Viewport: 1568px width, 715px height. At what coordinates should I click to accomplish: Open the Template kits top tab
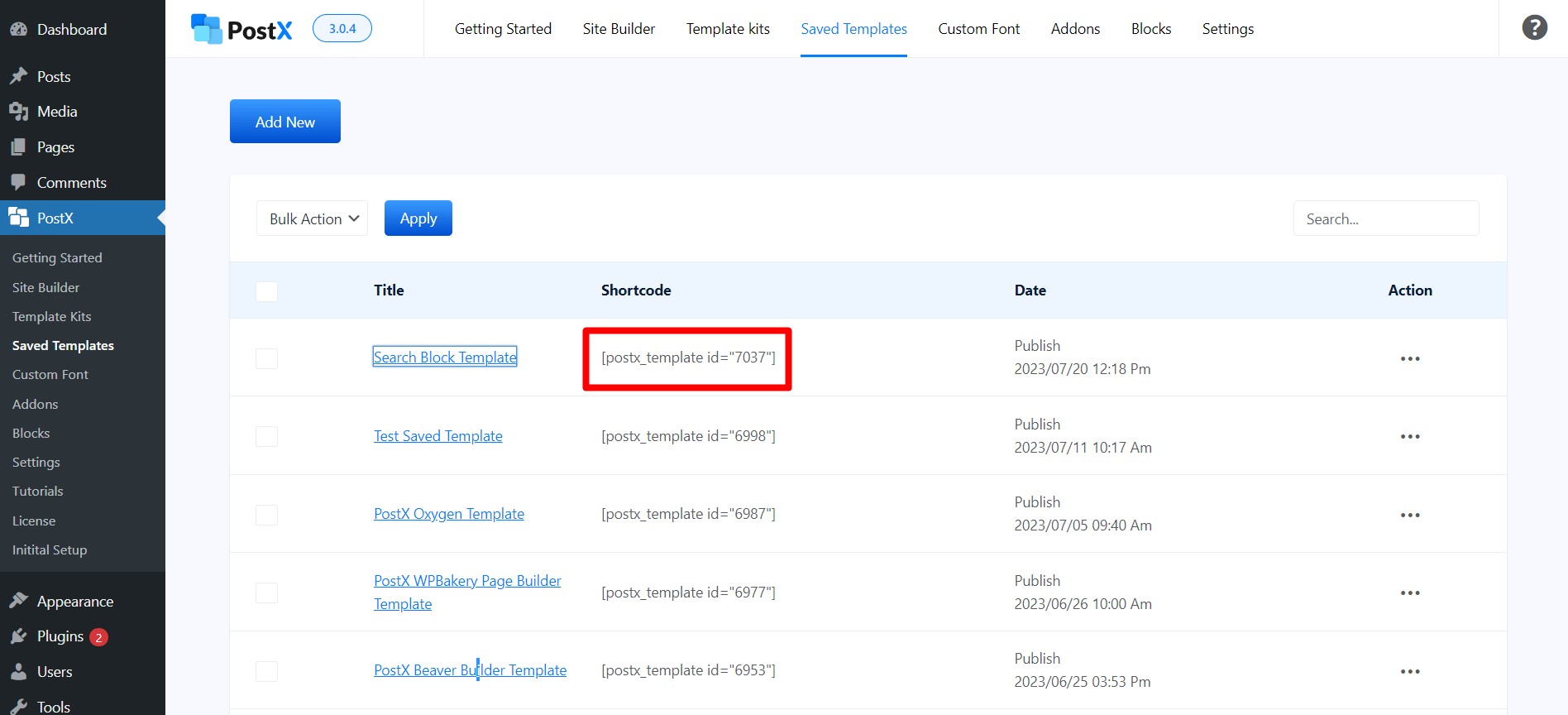pos(728,29)
